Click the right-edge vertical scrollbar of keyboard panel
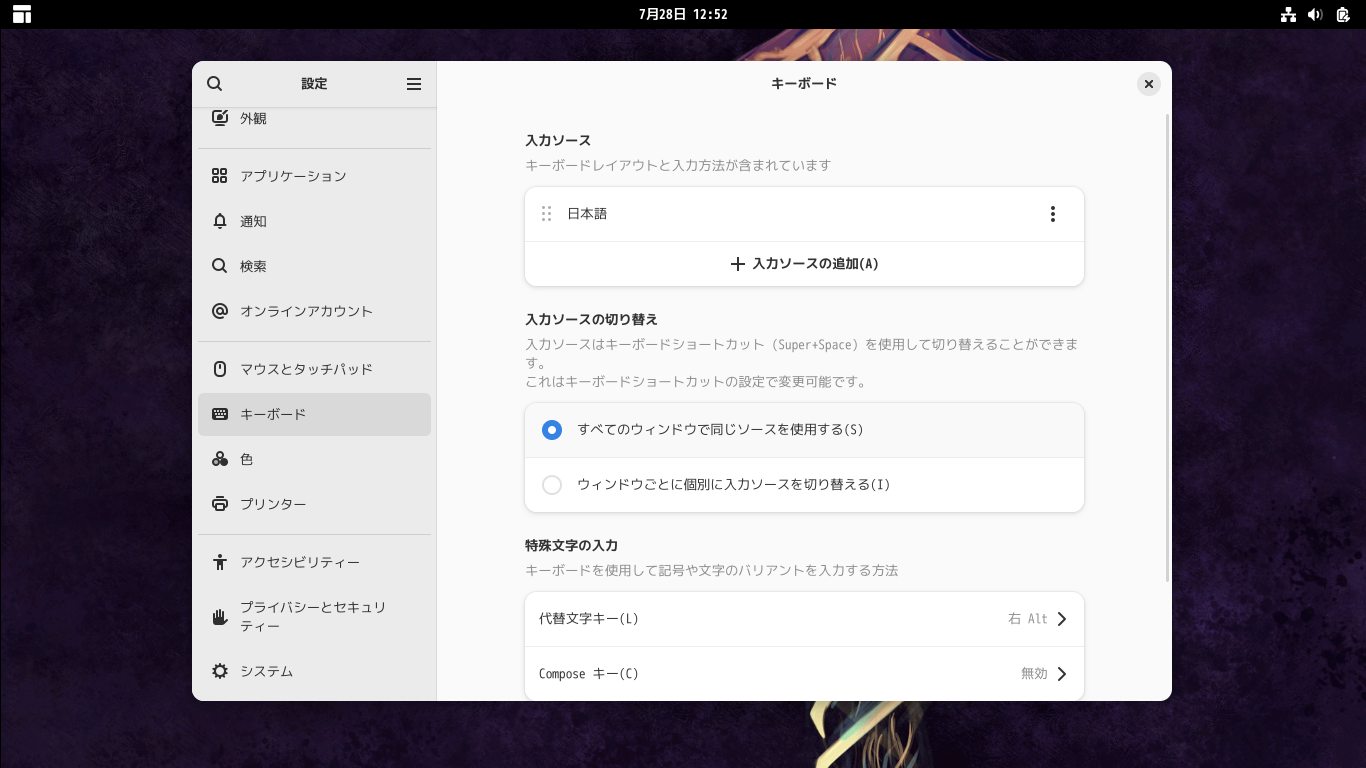 click(x=1168, y=348)
